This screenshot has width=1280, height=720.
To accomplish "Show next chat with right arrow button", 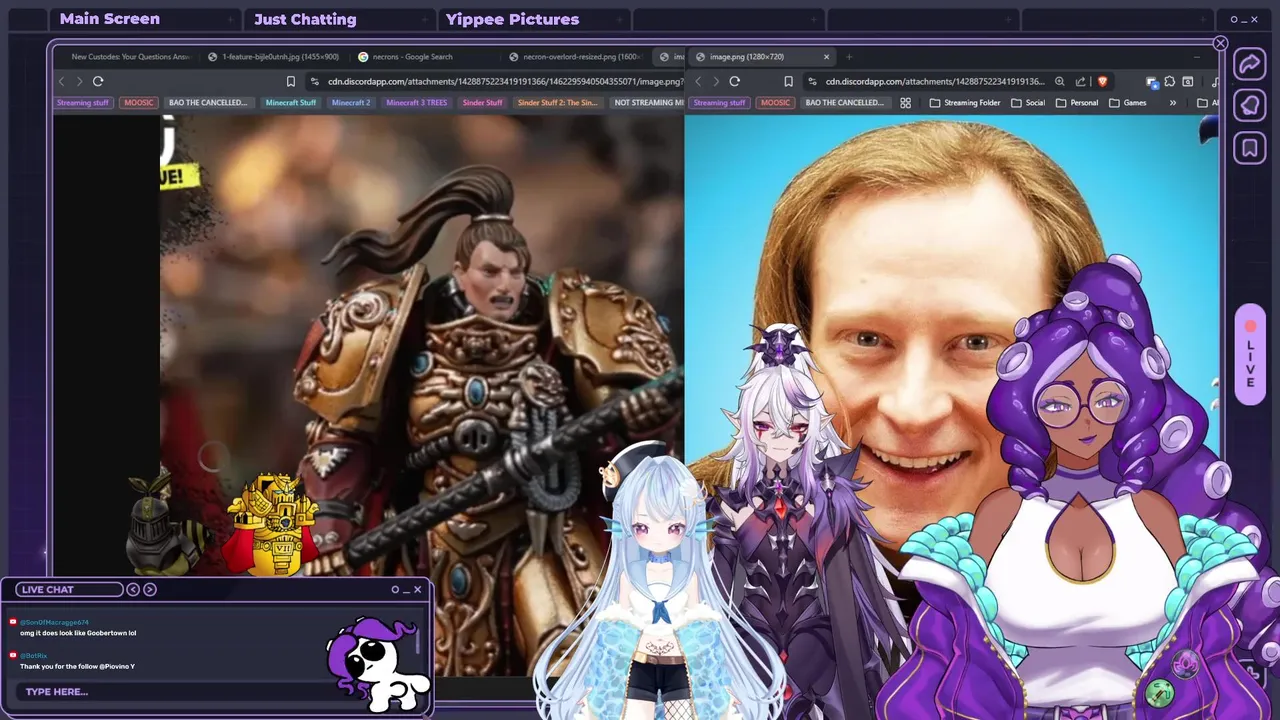I will [150, 589].
